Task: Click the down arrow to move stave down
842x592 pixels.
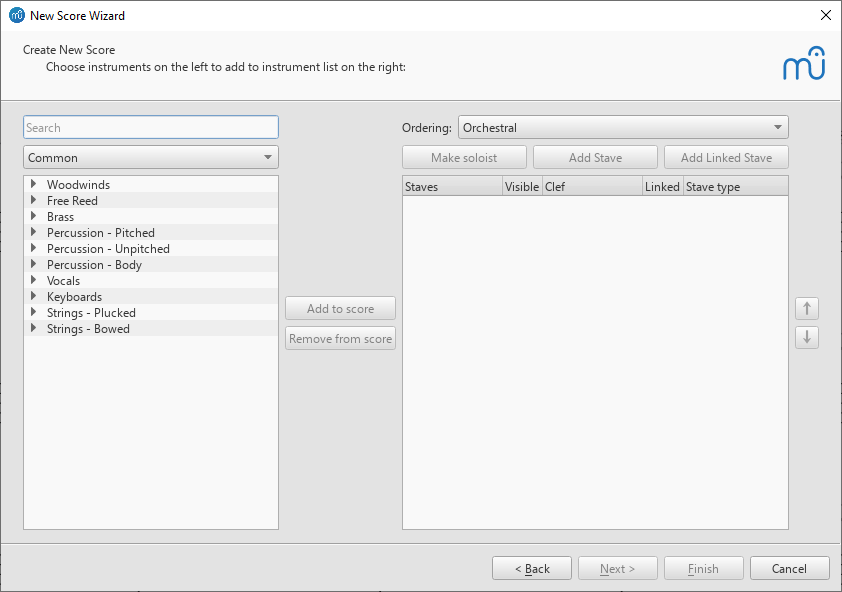Action: coord(807,337)
